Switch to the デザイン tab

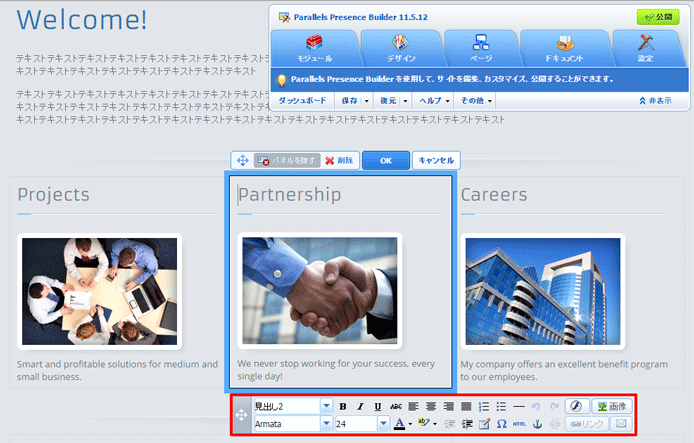pos(398,48)
